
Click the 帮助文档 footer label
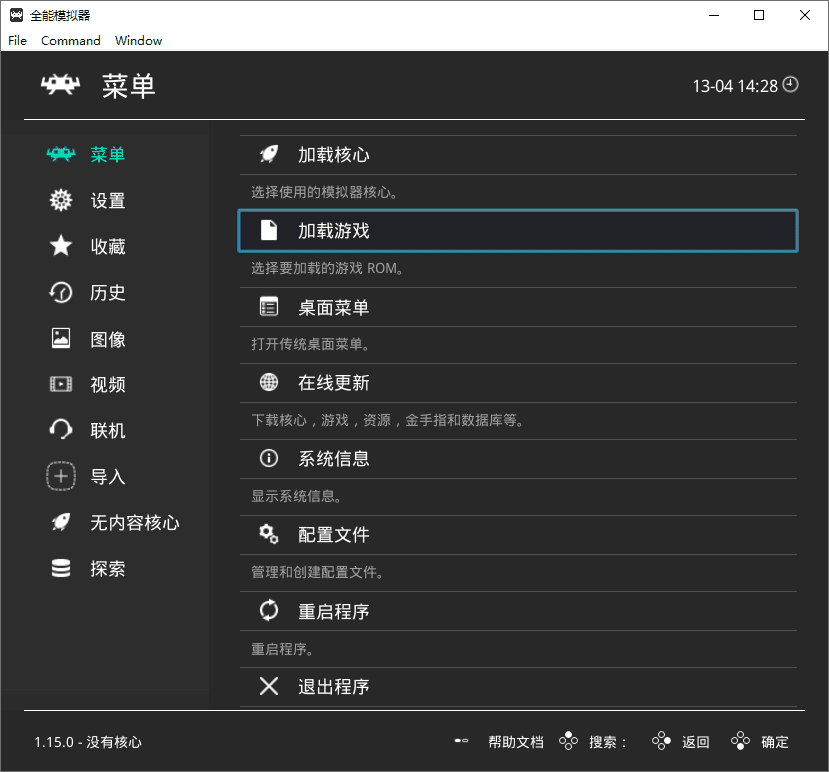(x=516, y=742)
